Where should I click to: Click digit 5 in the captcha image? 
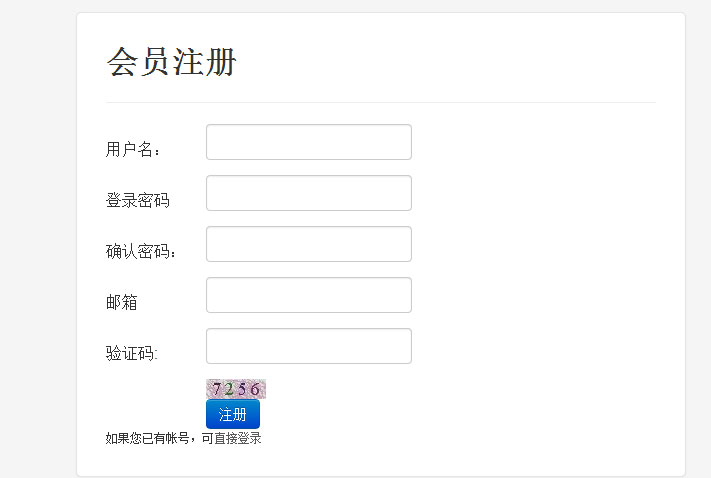242,389
